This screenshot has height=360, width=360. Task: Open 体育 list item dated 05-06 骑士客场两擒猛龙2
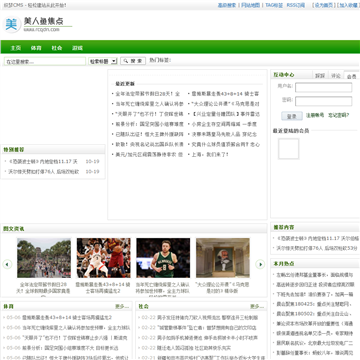point(67,318)
